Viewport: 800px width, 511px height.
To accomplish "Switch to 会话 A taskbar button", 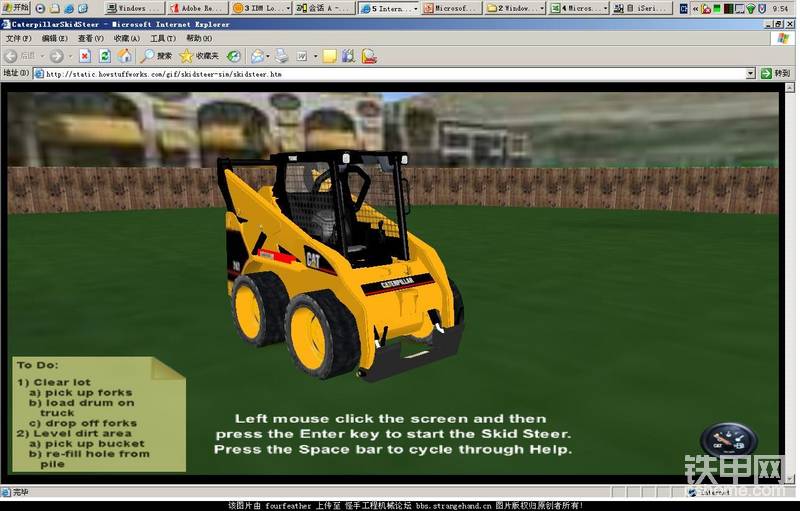I will click(x=324, y=8).
